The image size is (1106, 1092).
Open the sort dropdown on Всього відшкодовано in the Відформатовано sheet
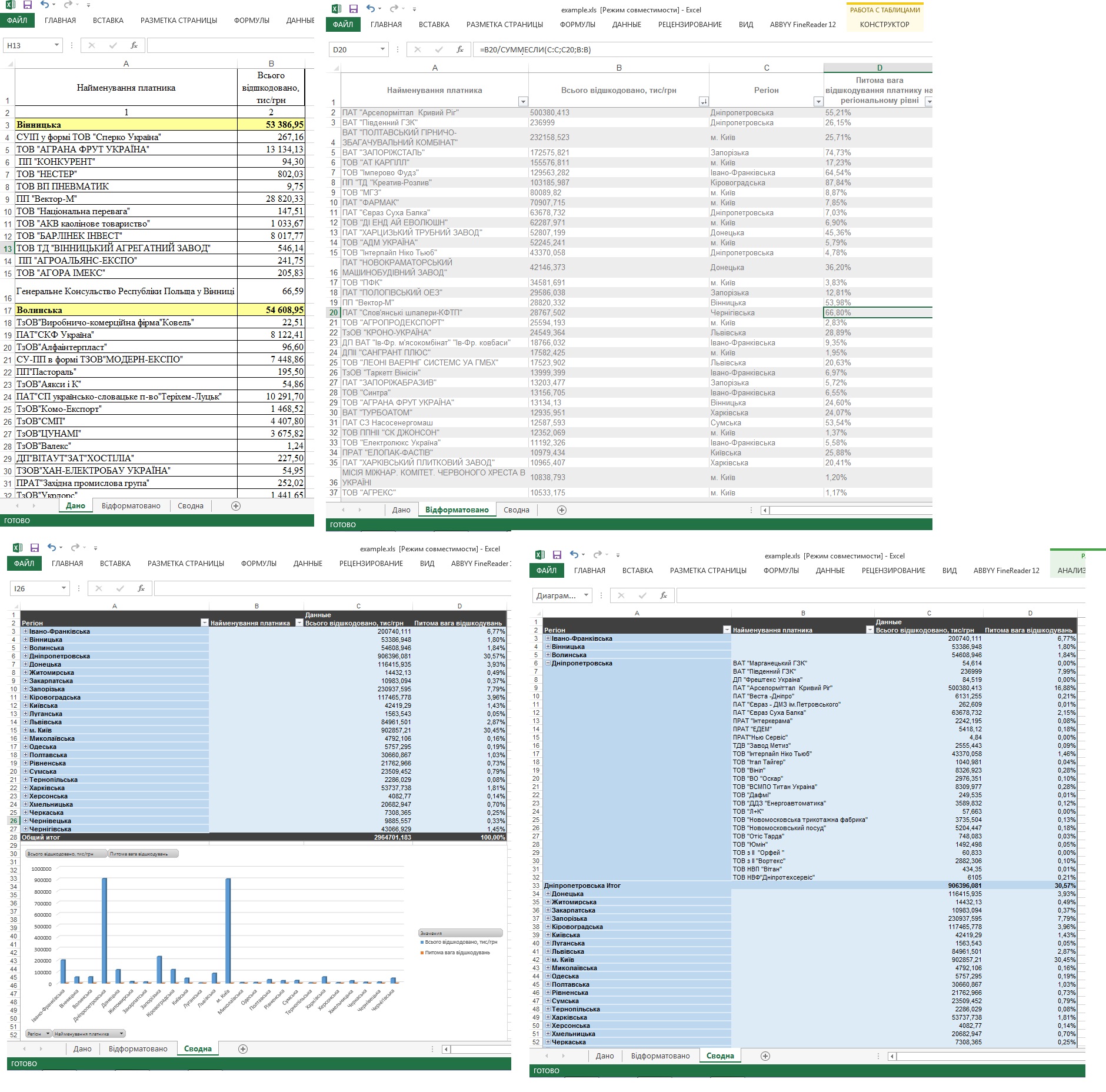pos(704,102)
